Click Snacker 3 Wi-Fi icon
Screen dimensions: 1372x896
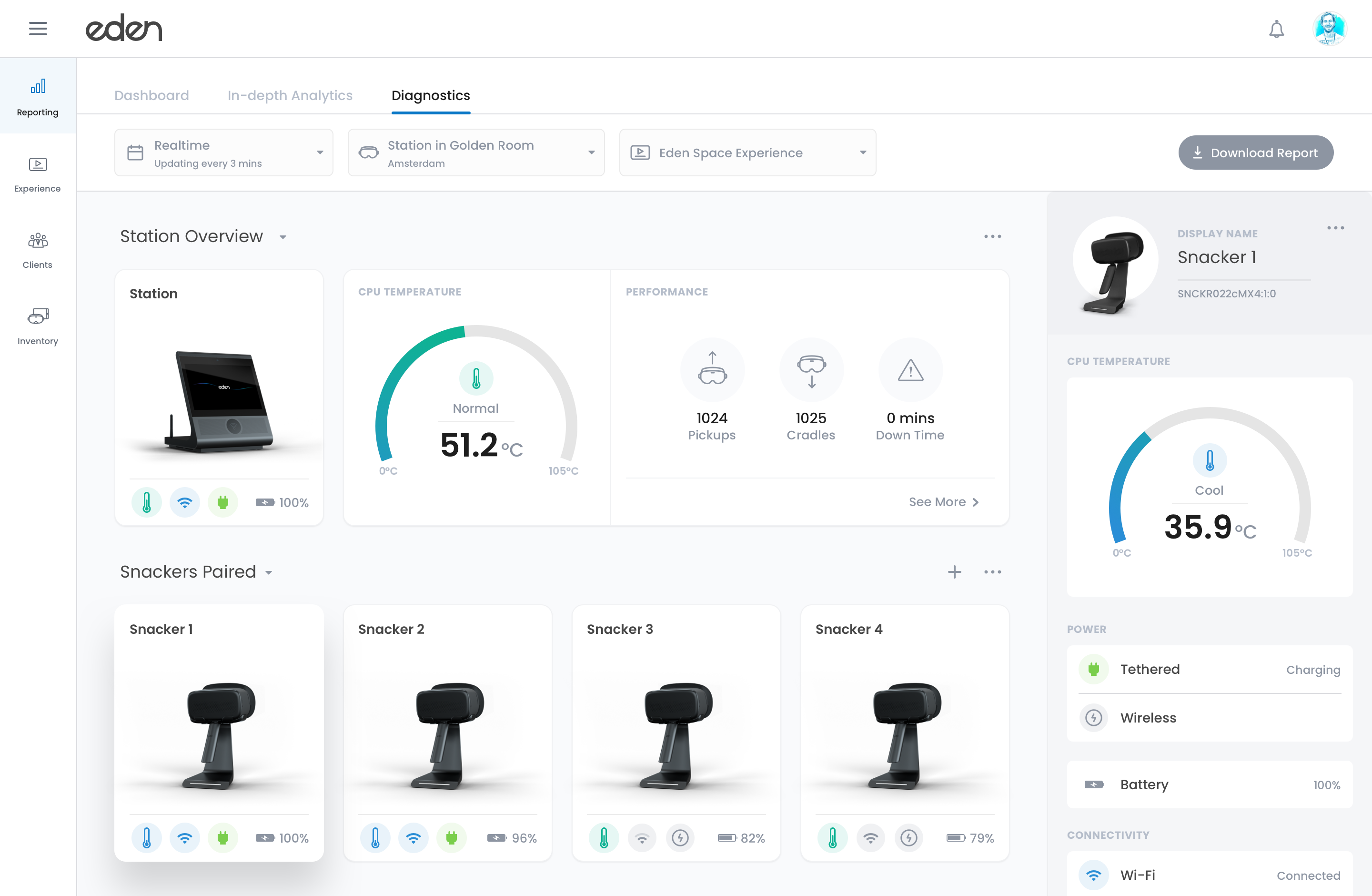point(642,838)
